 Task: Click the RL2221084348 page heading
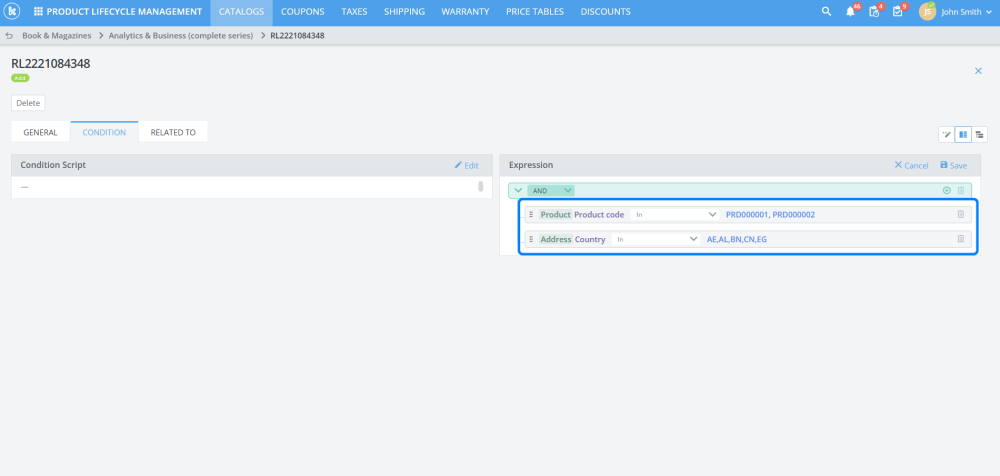[x=50, y=63]
